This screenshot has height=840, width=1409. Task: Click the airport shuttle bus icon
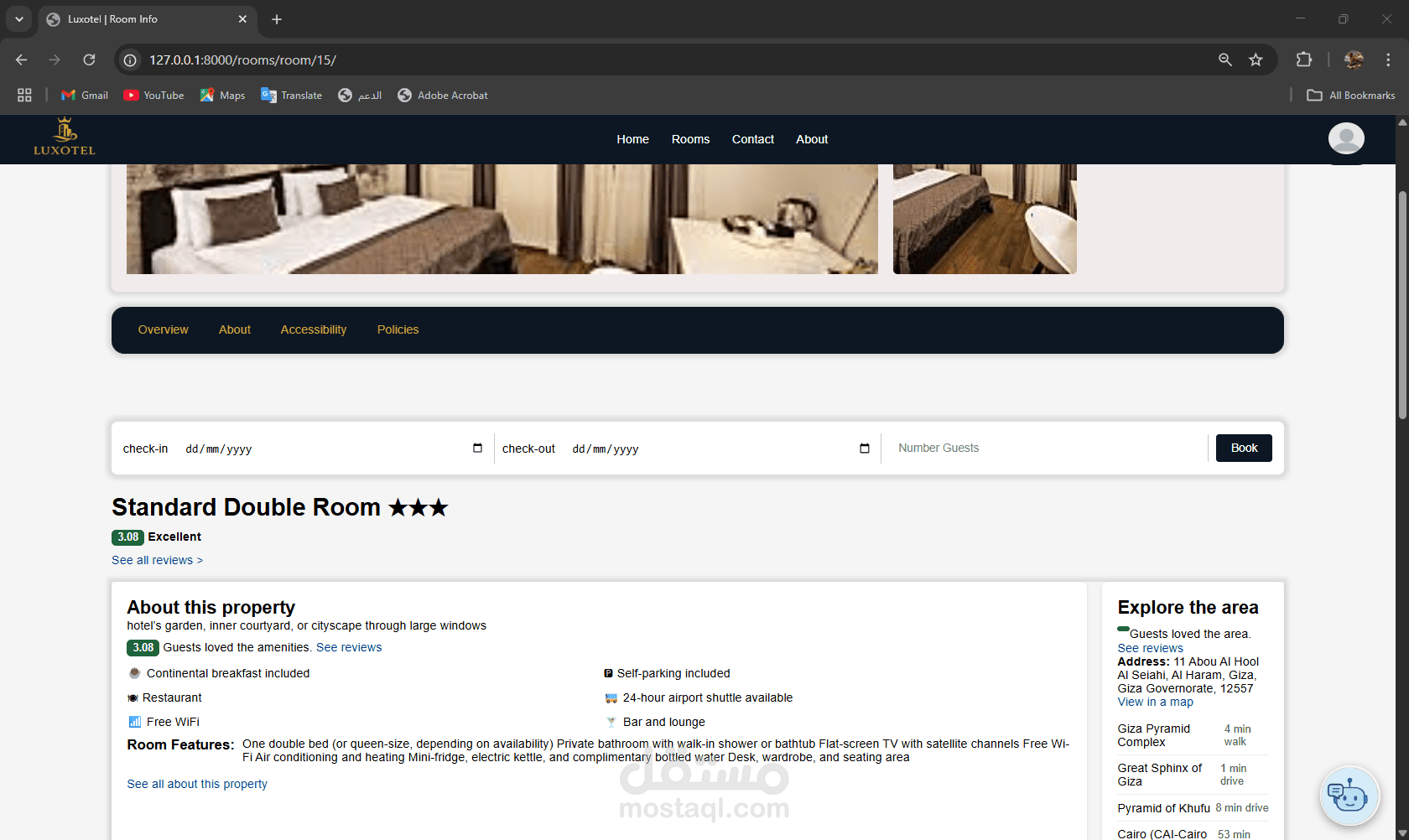click(611, 697)
